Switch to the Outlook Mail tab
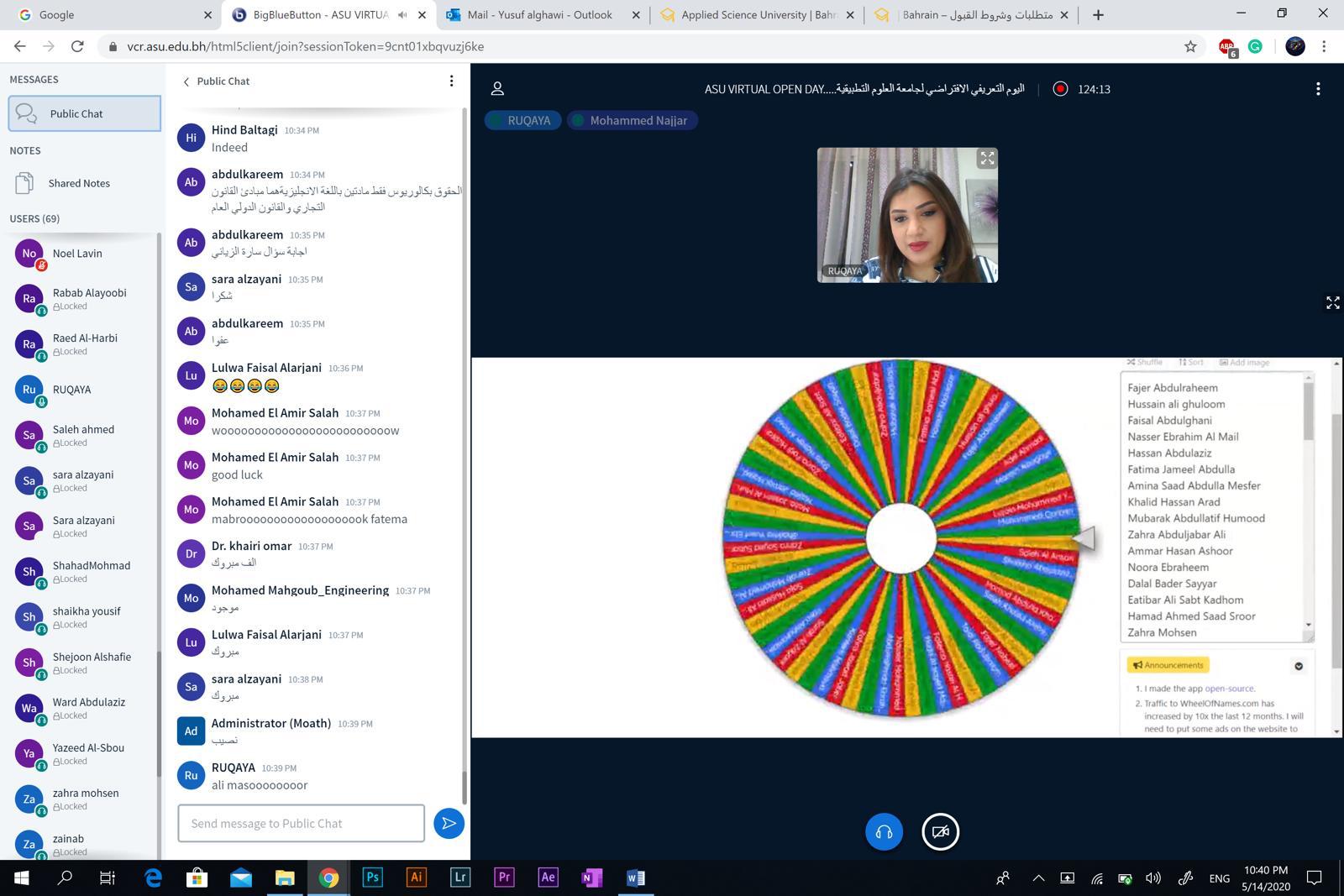Screen dimensions: 1344x896 point(543,14)
